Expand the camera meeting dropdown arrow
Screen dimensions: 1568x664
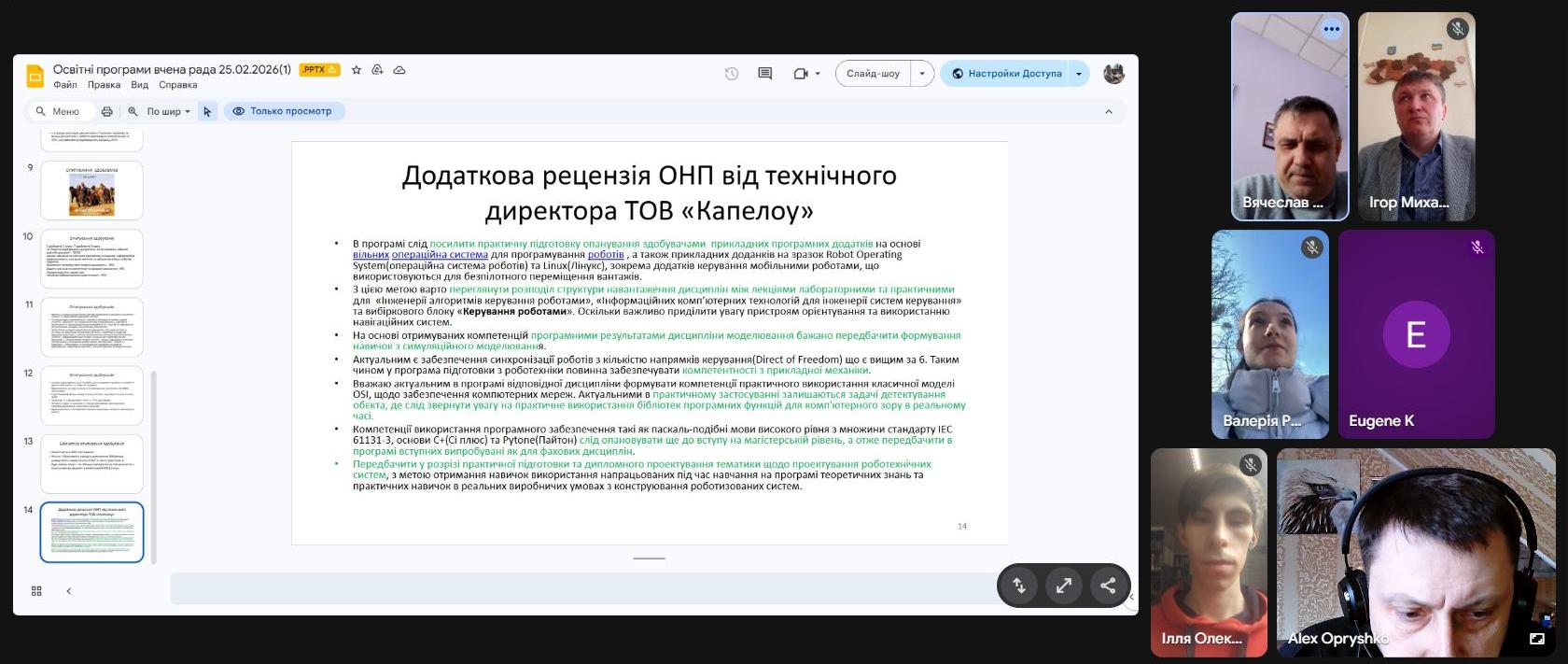[x=818, y=74]
